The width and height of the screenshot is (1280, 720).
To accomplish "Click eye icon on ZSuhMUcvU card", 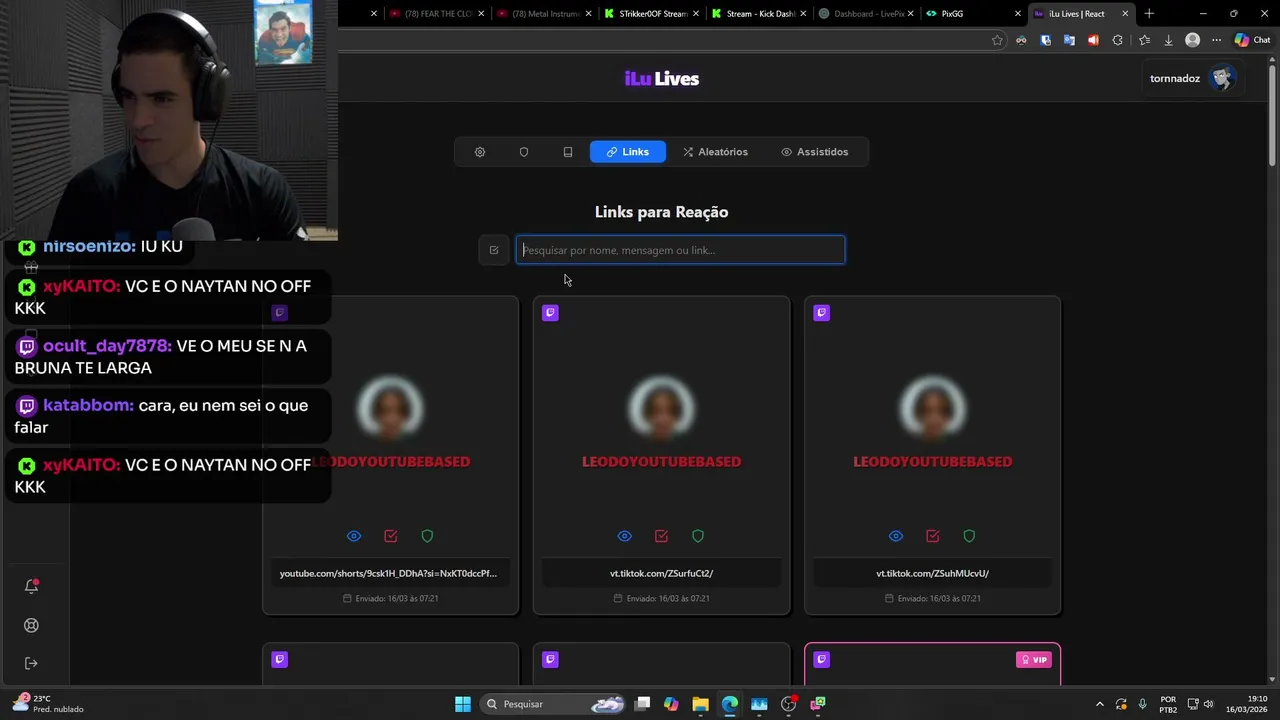I will pyautogui.click(x=896, y=536).
